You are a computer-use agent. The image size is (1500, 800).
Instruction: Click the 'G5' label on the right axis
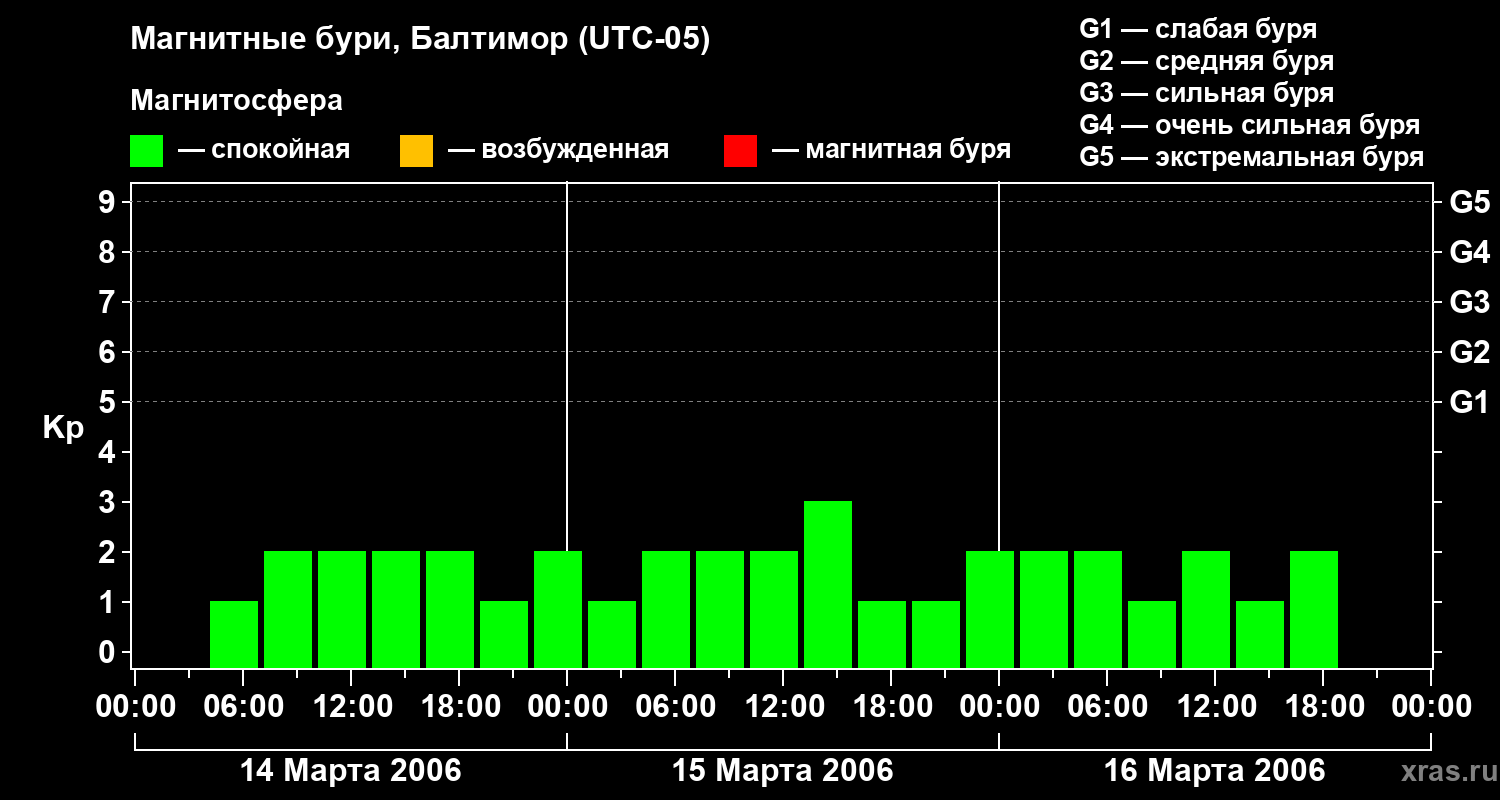coord(1469,202)
